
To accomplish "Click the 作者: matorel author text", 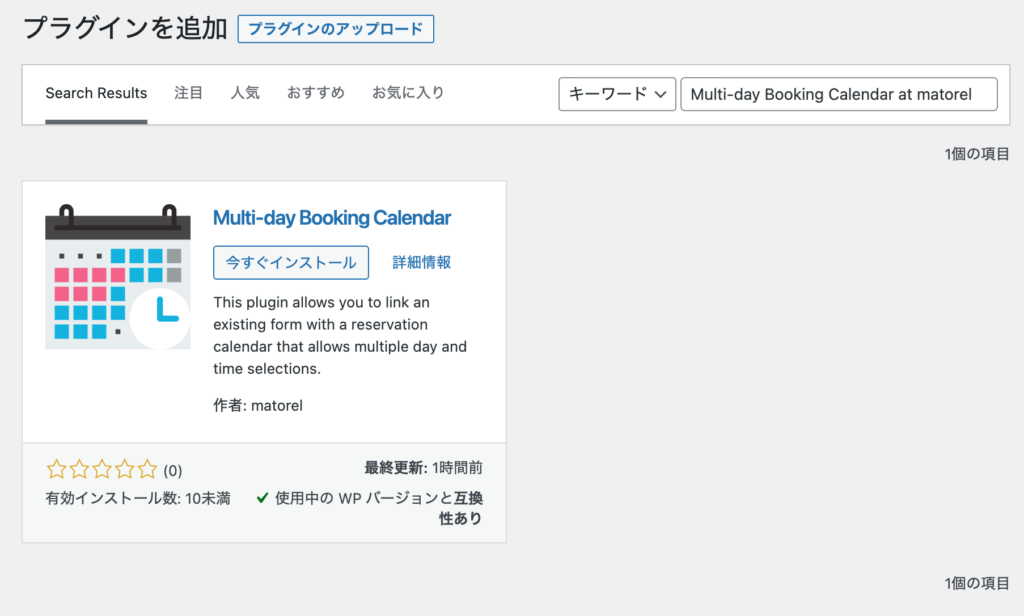I will click(258, 406).
